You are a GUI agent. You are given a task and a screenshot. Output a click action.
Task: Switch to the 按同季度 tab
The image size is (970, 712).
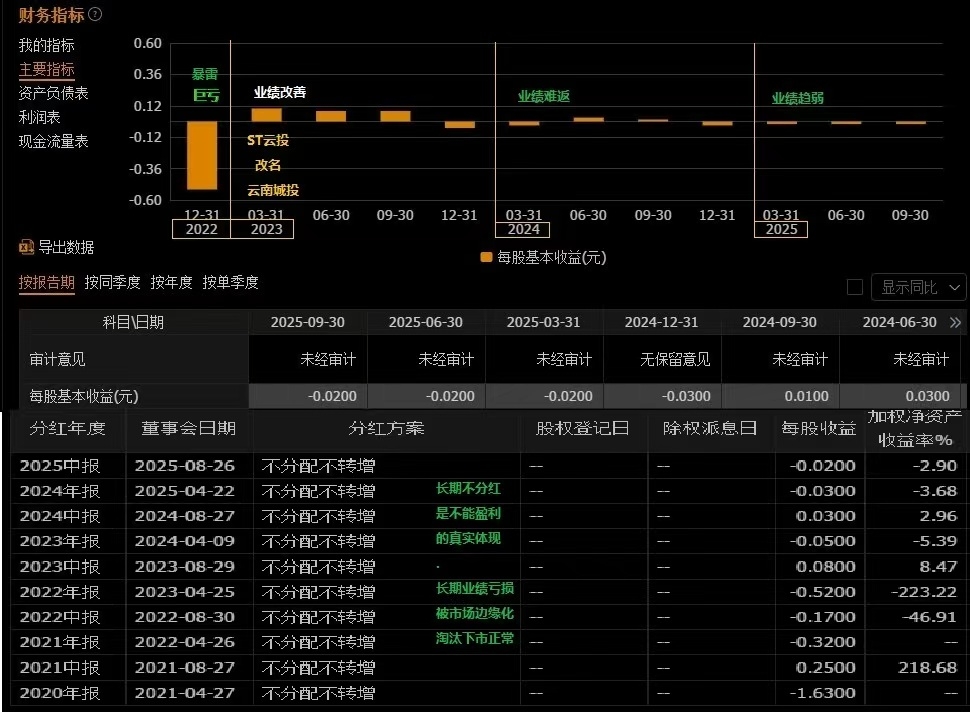click(113, 283)
